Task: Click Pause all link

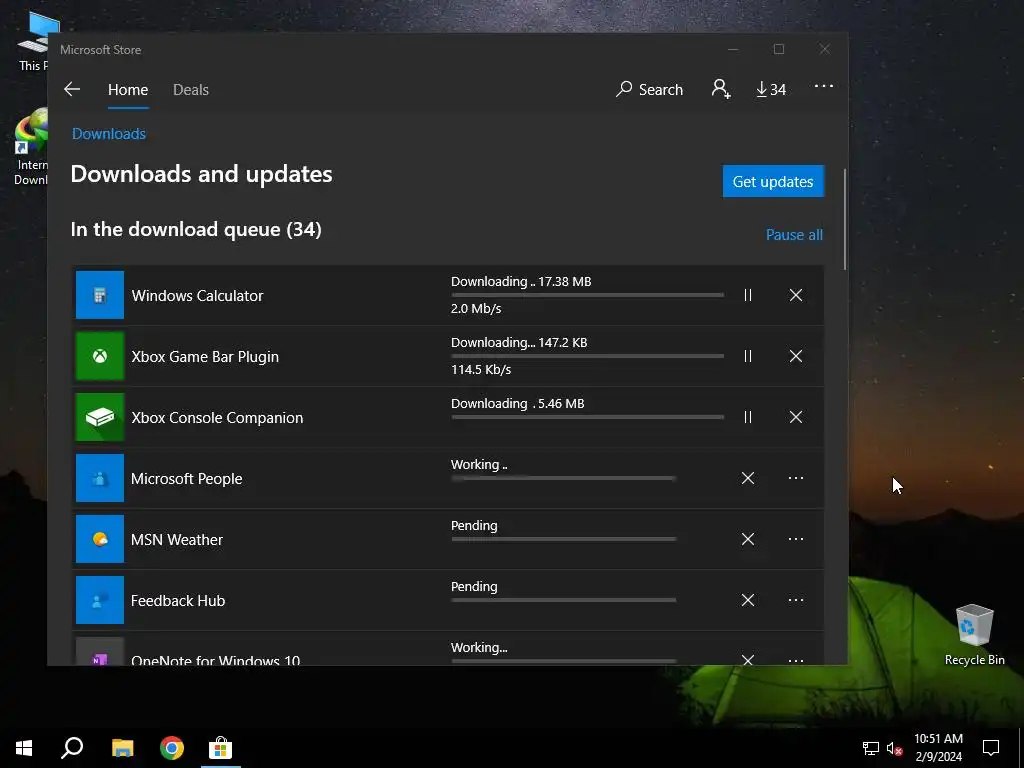Action: (x=794, y=234)
